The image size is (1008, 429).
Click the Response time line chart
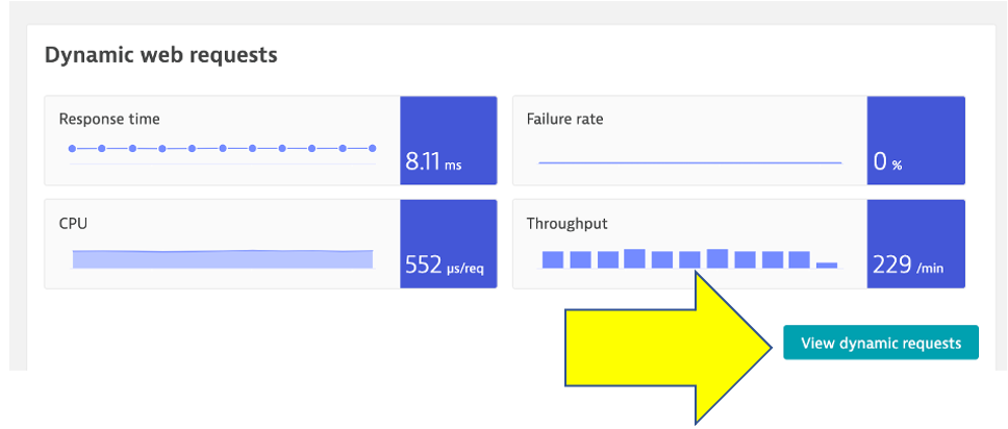[x=222, y=148]
